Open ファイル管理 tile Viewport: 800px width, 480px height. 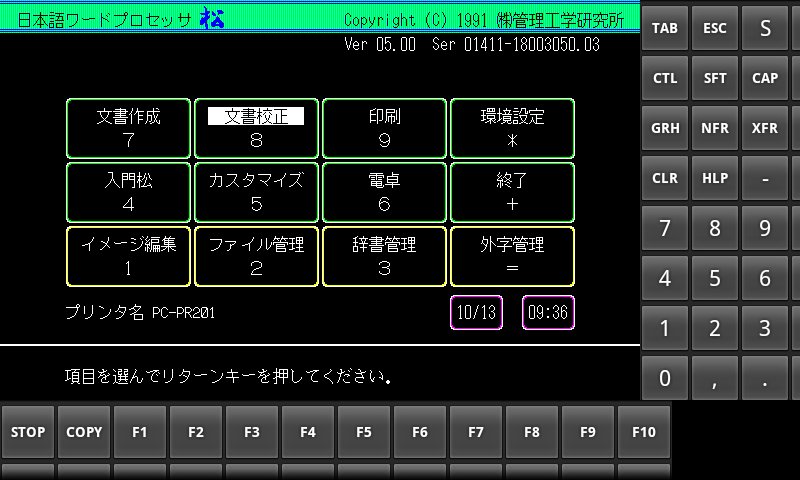click(x=257, y=257)
